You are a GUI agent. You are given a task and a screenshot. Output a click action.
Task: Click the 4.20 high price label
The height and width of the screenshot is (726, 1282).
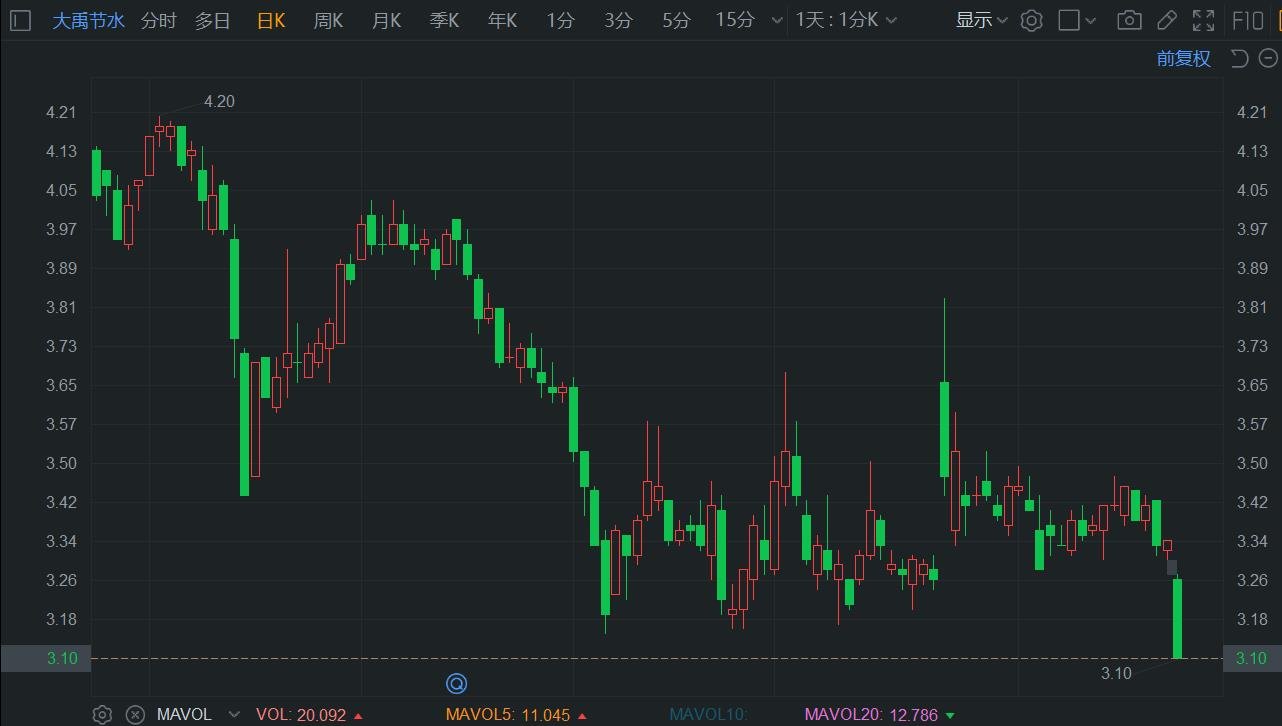(219, 101)
